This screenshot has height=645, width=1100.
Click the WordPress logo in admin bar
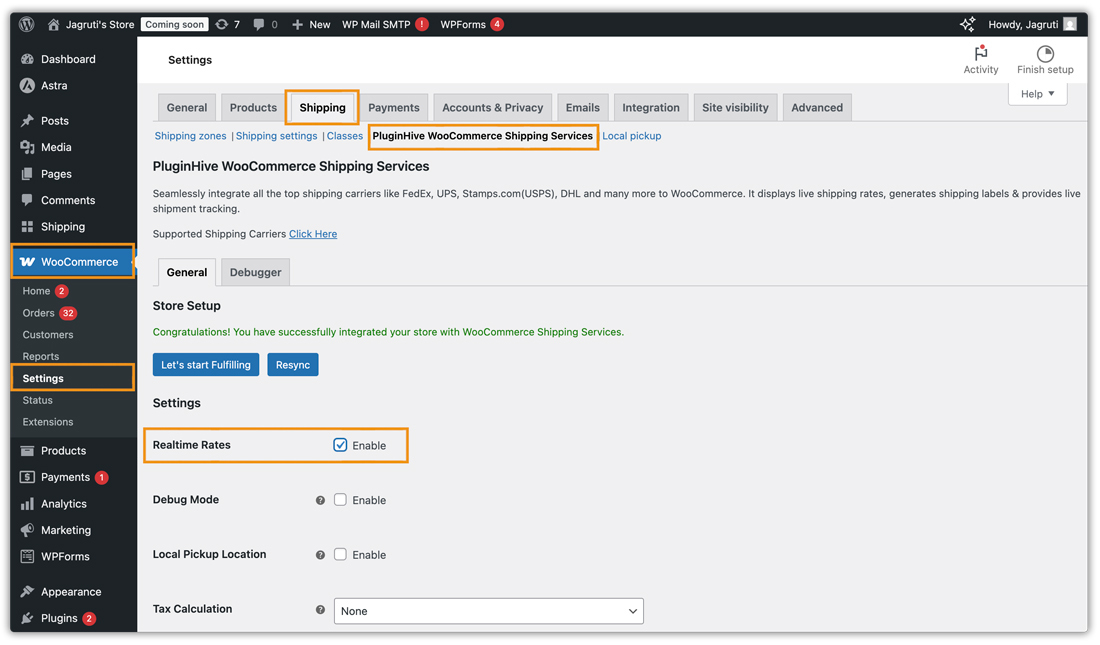click(x=27, y=24)
